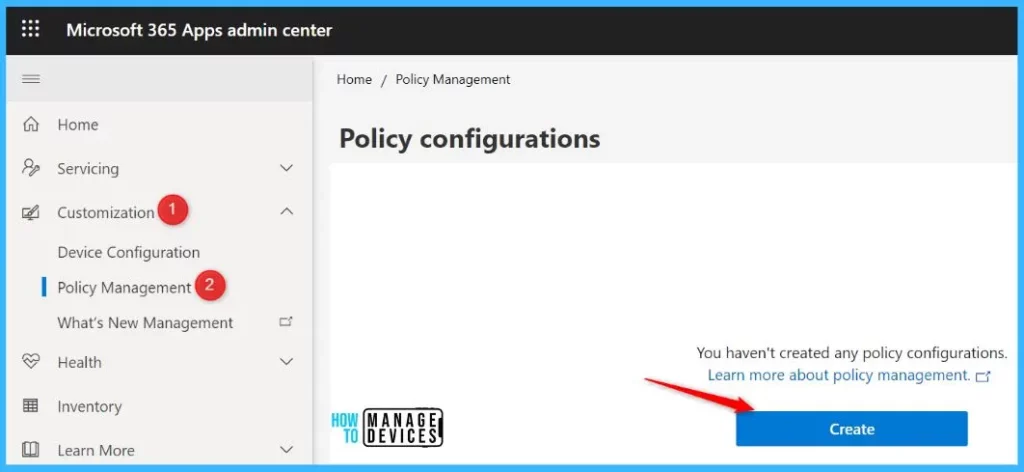The image size is (1024, 472).
Task: Click "You haven't created any policy configurations" text
Action: tap(852, 353)
